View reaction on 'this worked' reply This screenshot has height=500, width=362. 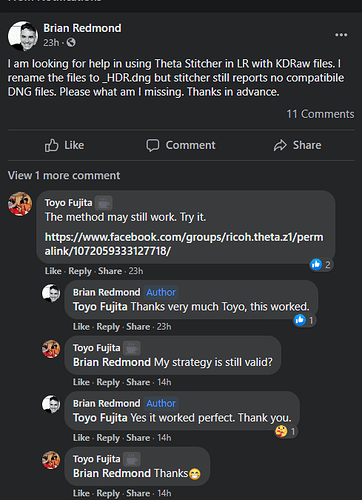pyautogui.click(x=304, y=320)
